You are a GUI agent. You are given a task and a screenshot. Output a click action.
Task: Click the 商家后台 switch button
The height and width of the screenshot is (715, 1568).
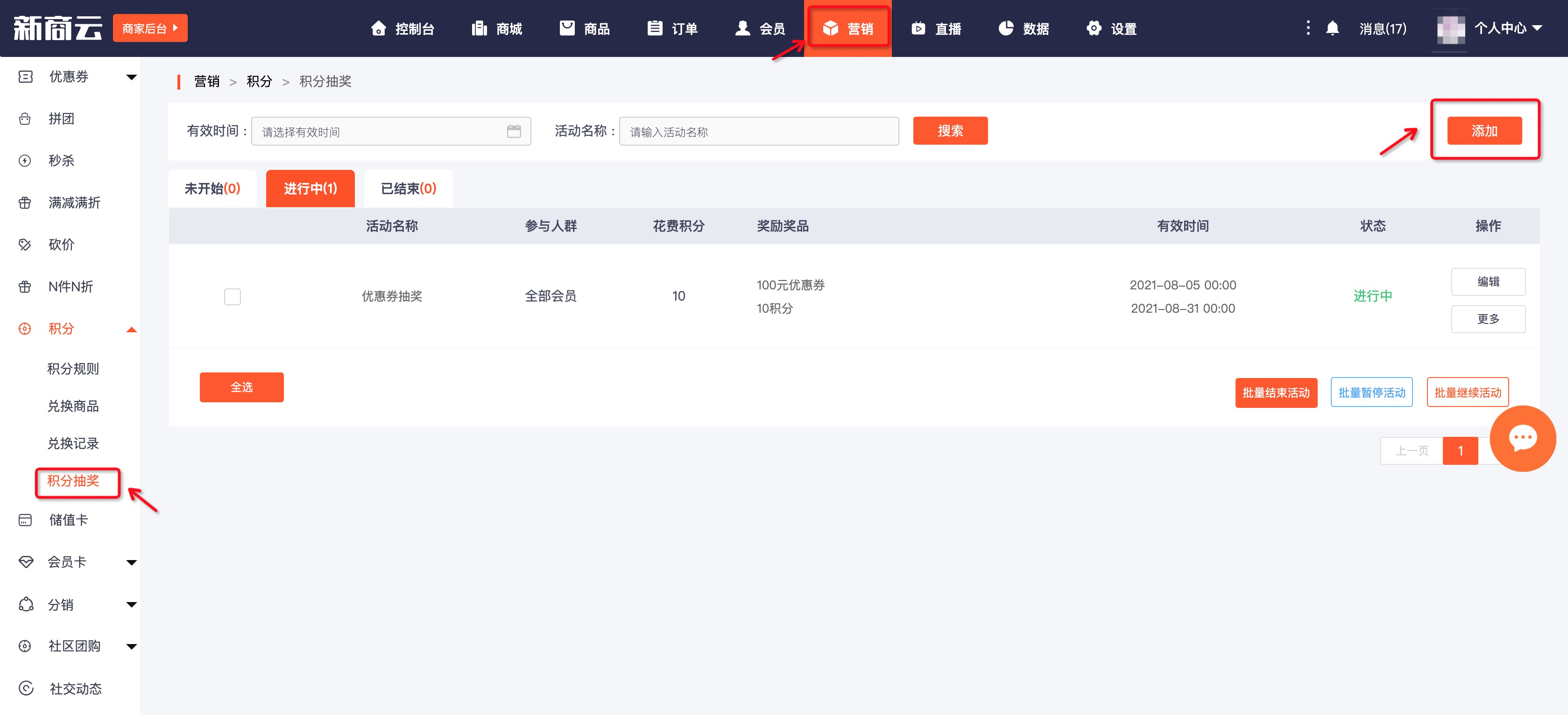(150, 28)
